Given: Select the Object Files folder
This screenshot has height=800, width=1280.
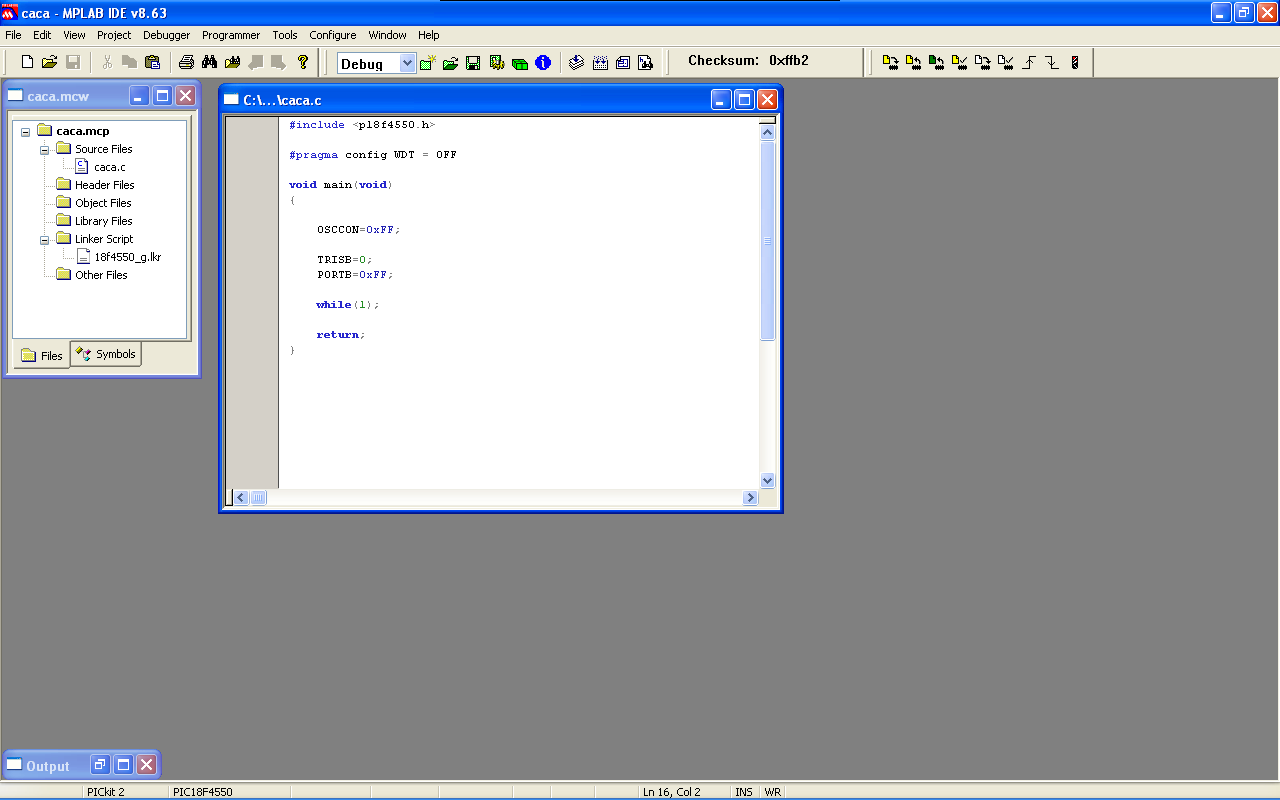Looking at the screenshot, I should pos(103,203).
